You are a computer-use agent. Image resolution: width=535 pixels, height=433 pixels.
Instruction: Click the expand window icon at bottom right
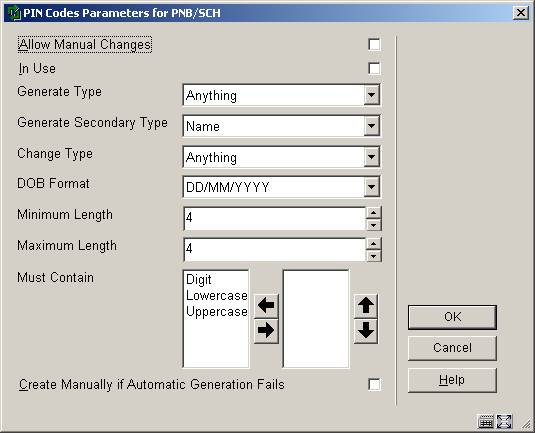[x=504, y=422]
